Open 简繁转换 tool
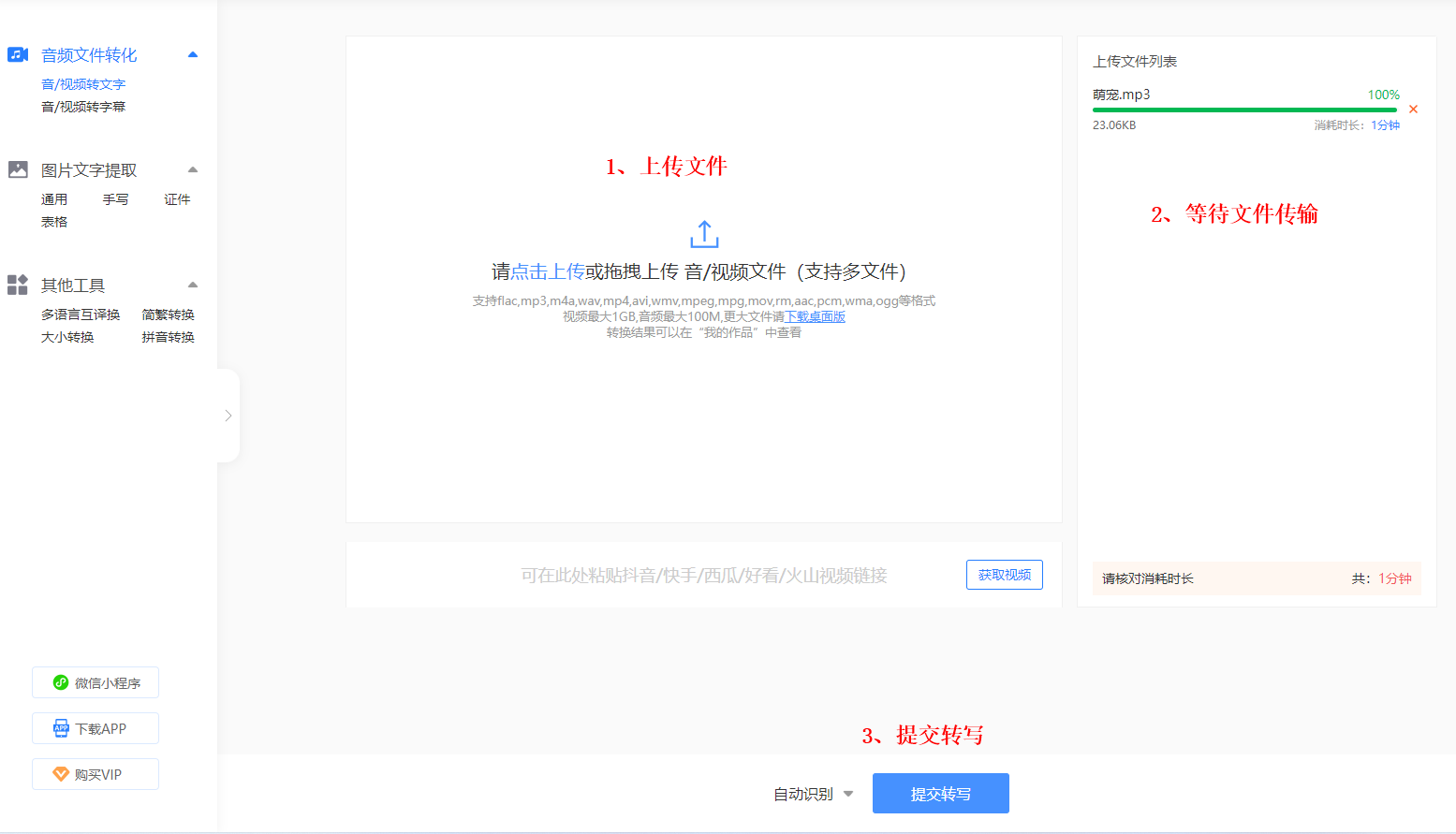This screenshot has width=1456, height=834. (x=169, y=315)
